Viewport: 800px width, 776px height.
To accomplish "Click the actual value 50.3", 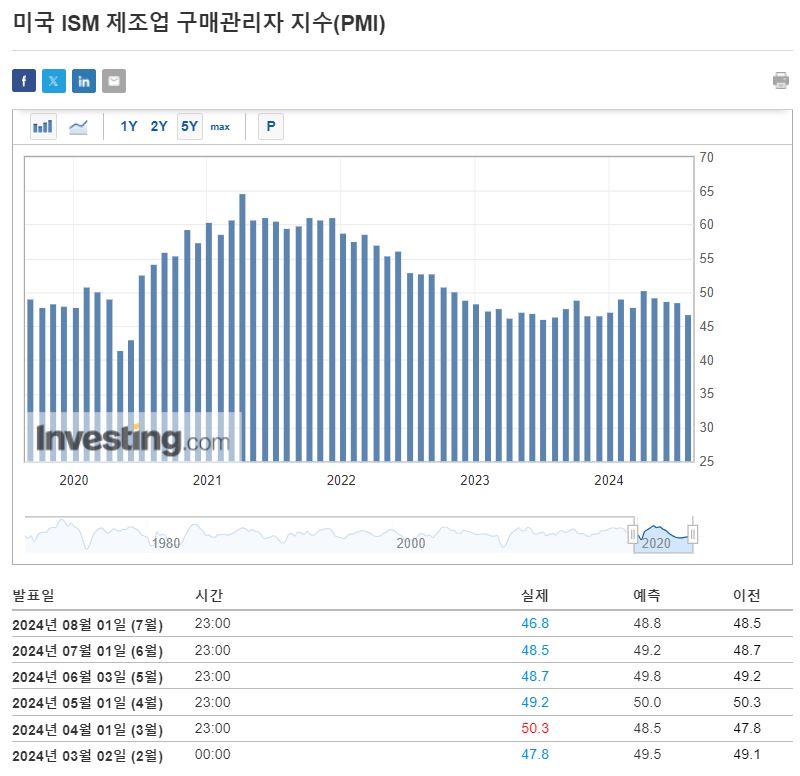I will click(535, 729).
